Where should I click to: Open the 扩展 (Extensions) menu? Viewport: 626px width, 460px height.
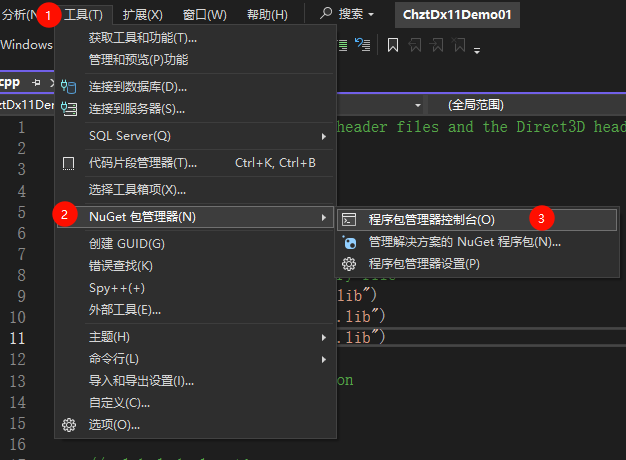pos(143,15)
